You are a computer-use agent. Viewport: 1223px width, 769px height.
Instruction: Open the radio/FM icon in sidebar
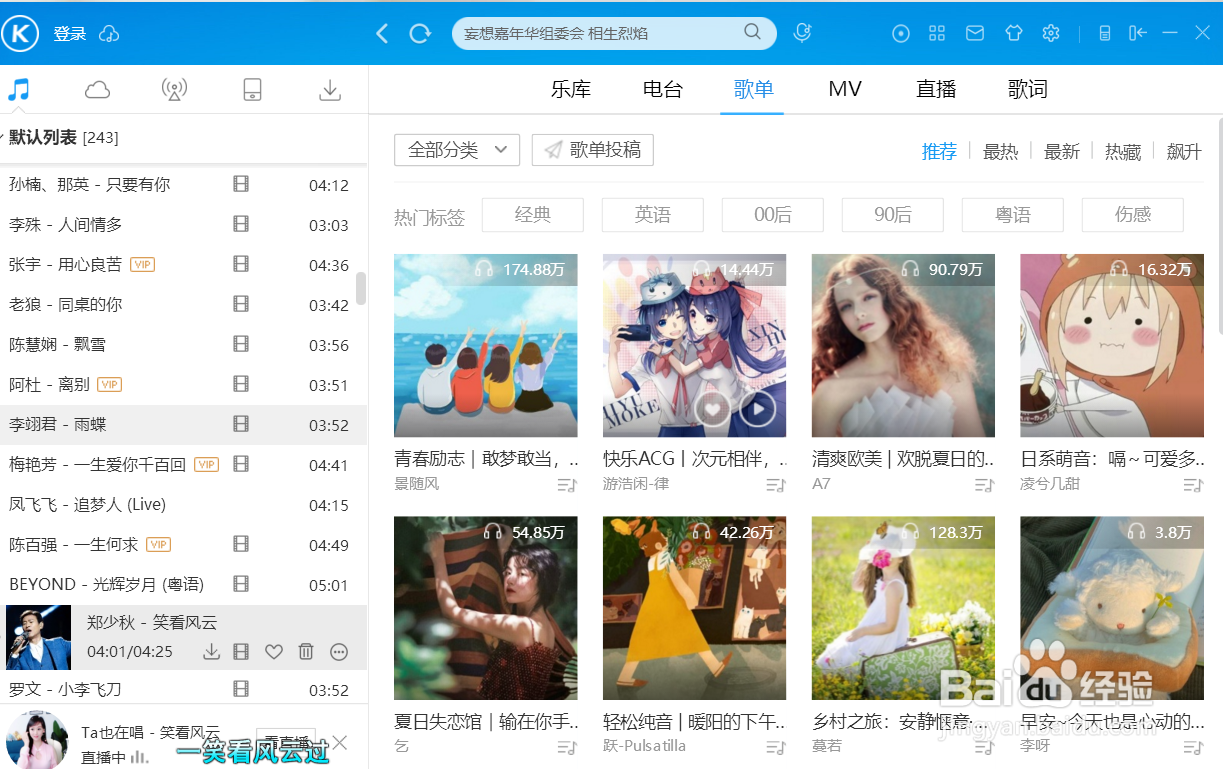(174, 89)
